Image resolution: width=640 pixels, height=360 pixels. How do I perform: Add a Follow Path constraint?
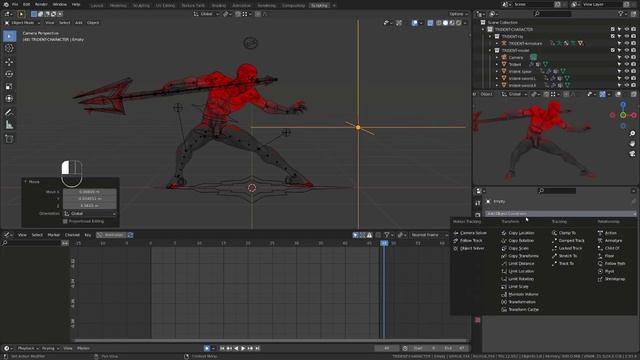pos(611,264)
